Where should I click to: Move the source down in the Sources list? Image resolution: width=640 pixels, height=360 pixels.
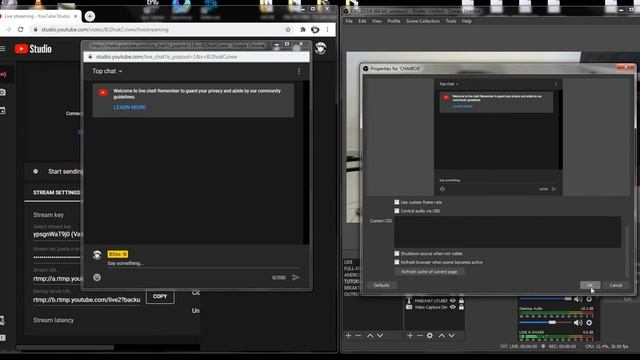click(451, 336)
